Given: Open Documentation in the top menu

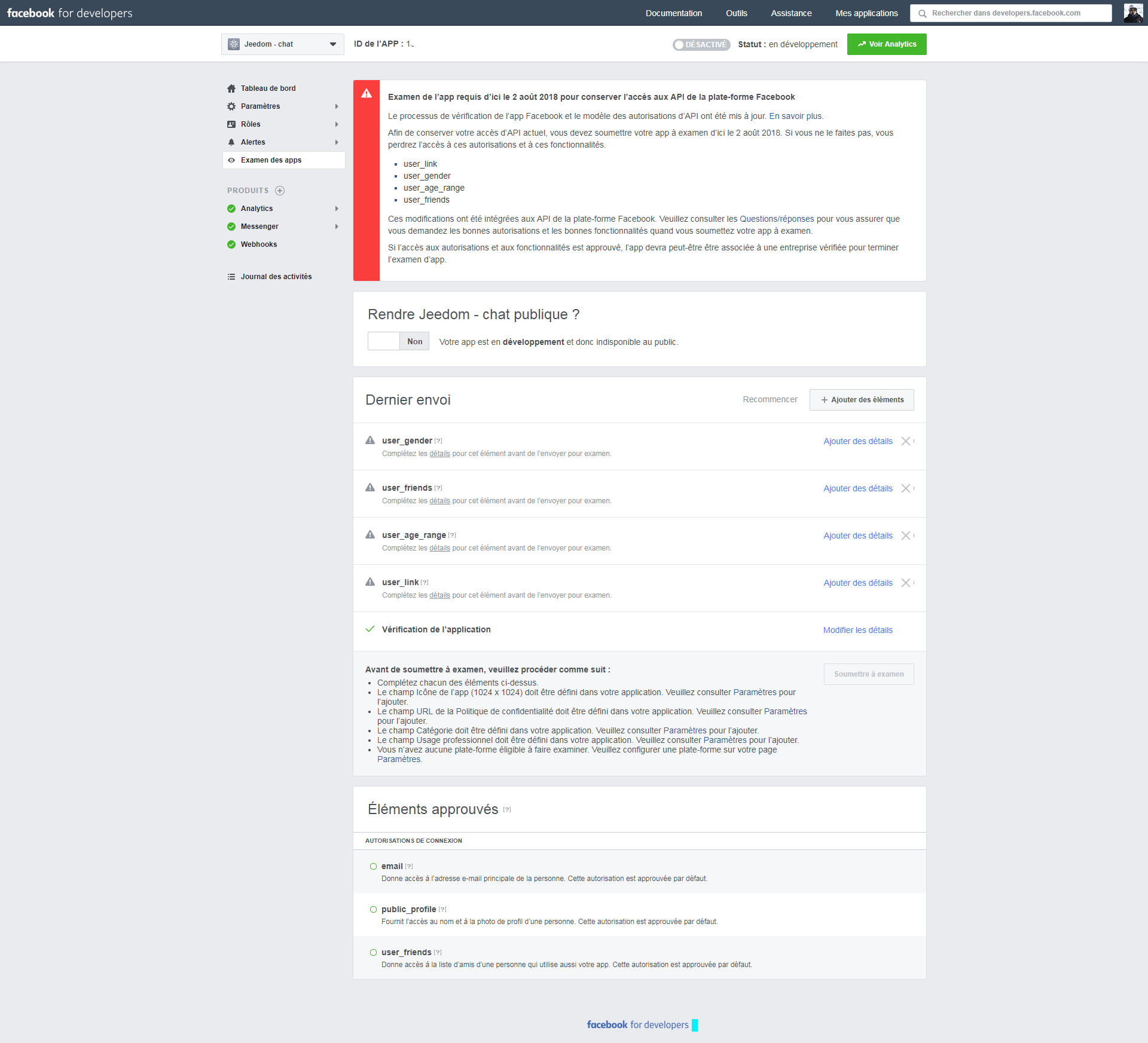Looking at the screenshot, I should pos(674,13).
